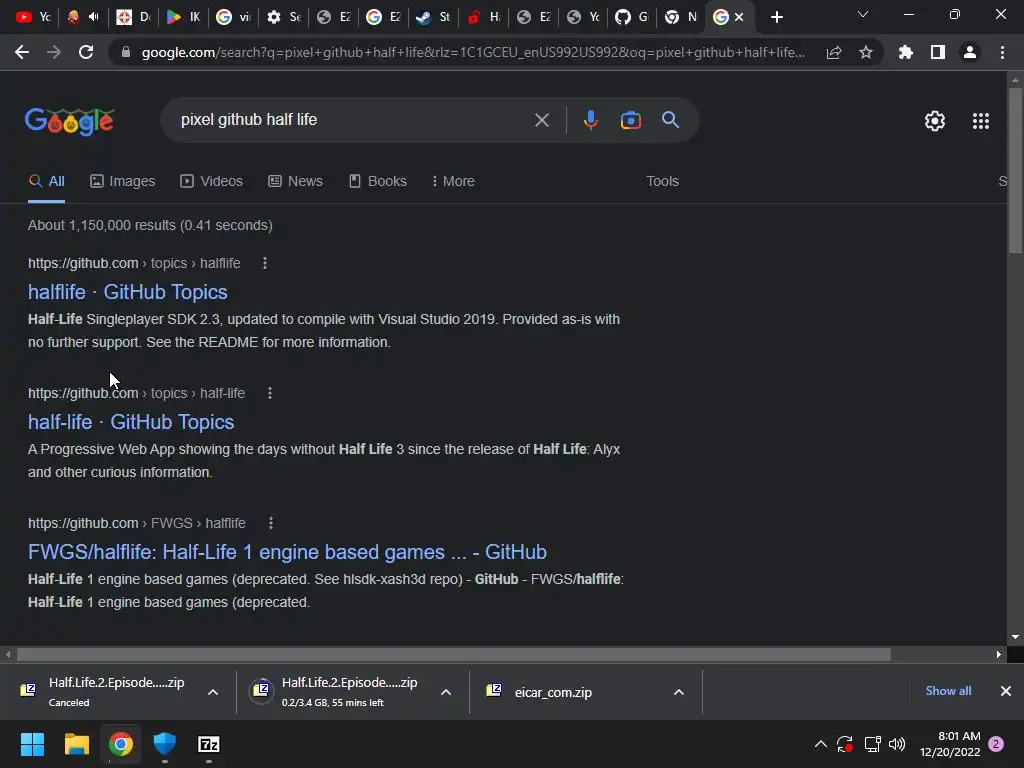1024x768 pixels.
Task: Switch to the Steam tab
Action: coord(432,17)
